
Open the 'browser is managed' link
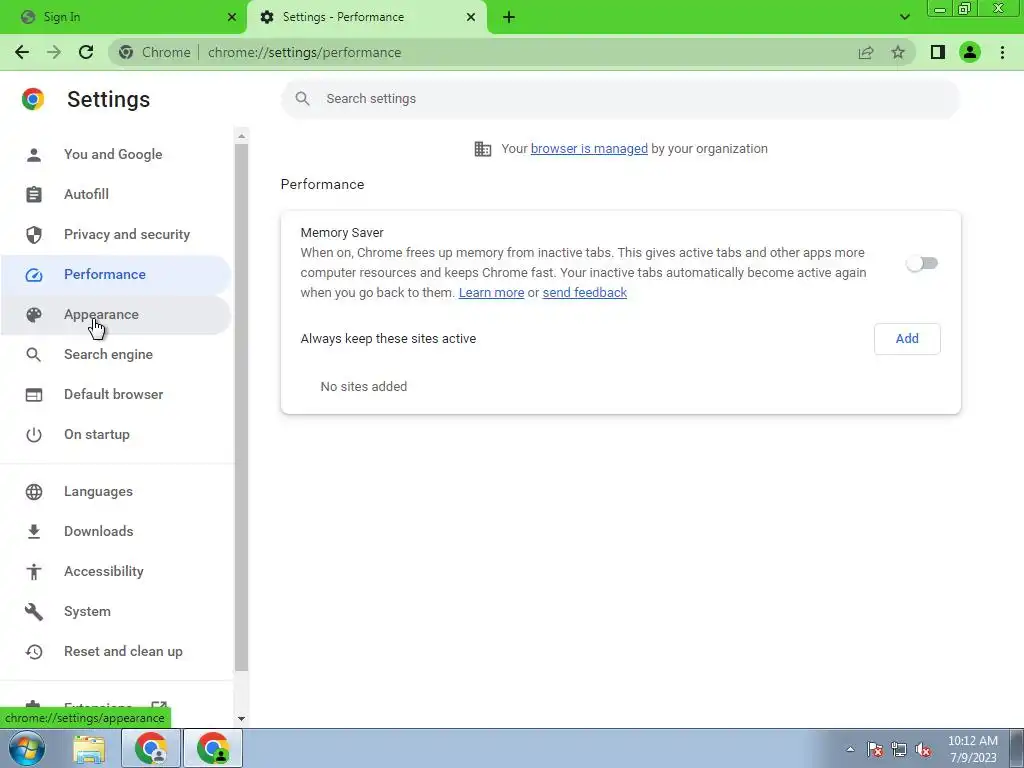[x=589, y=149]
